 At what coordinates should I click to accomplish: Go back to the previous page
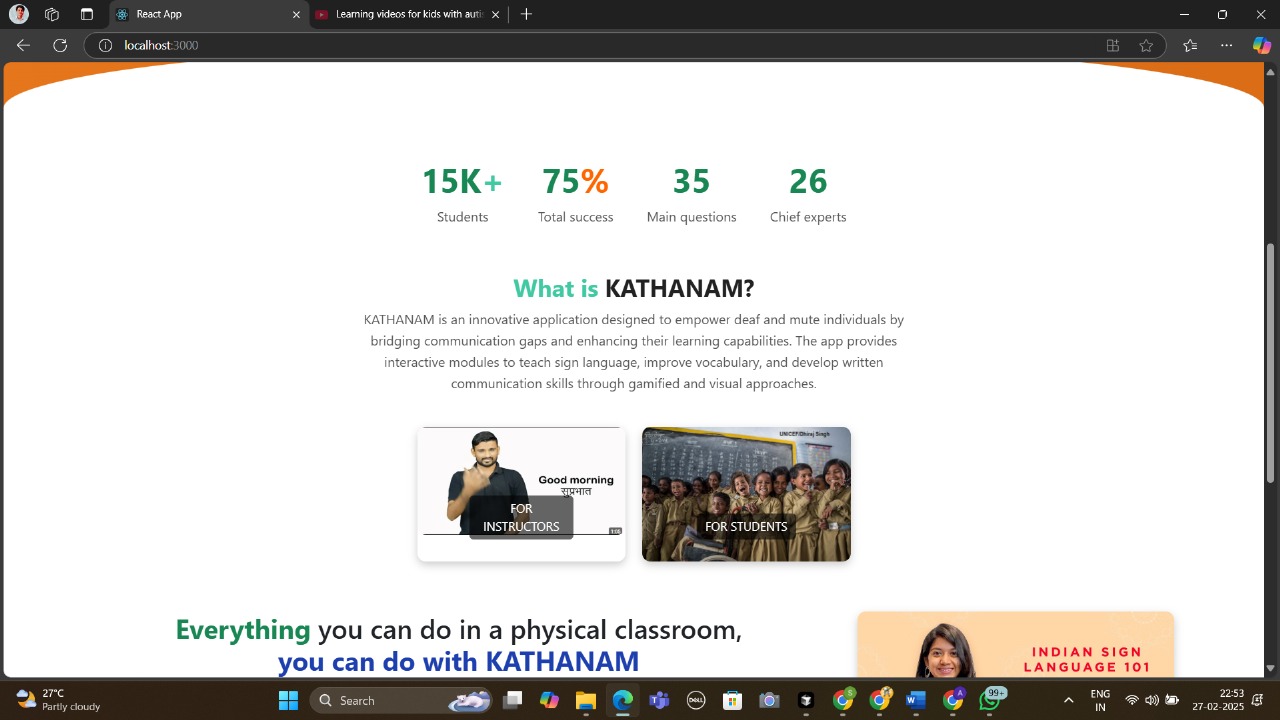coord(23,45)
